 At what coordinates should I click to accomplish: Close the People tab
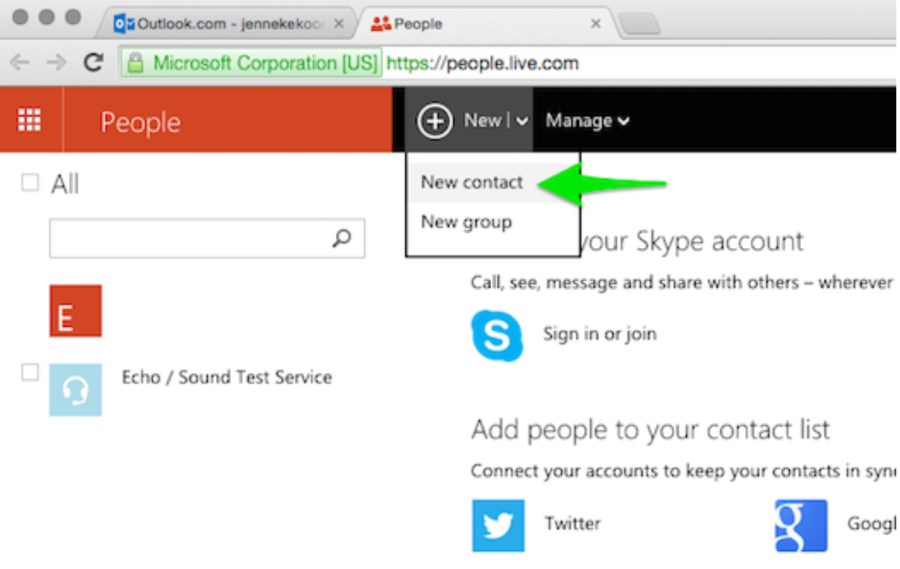596,24
